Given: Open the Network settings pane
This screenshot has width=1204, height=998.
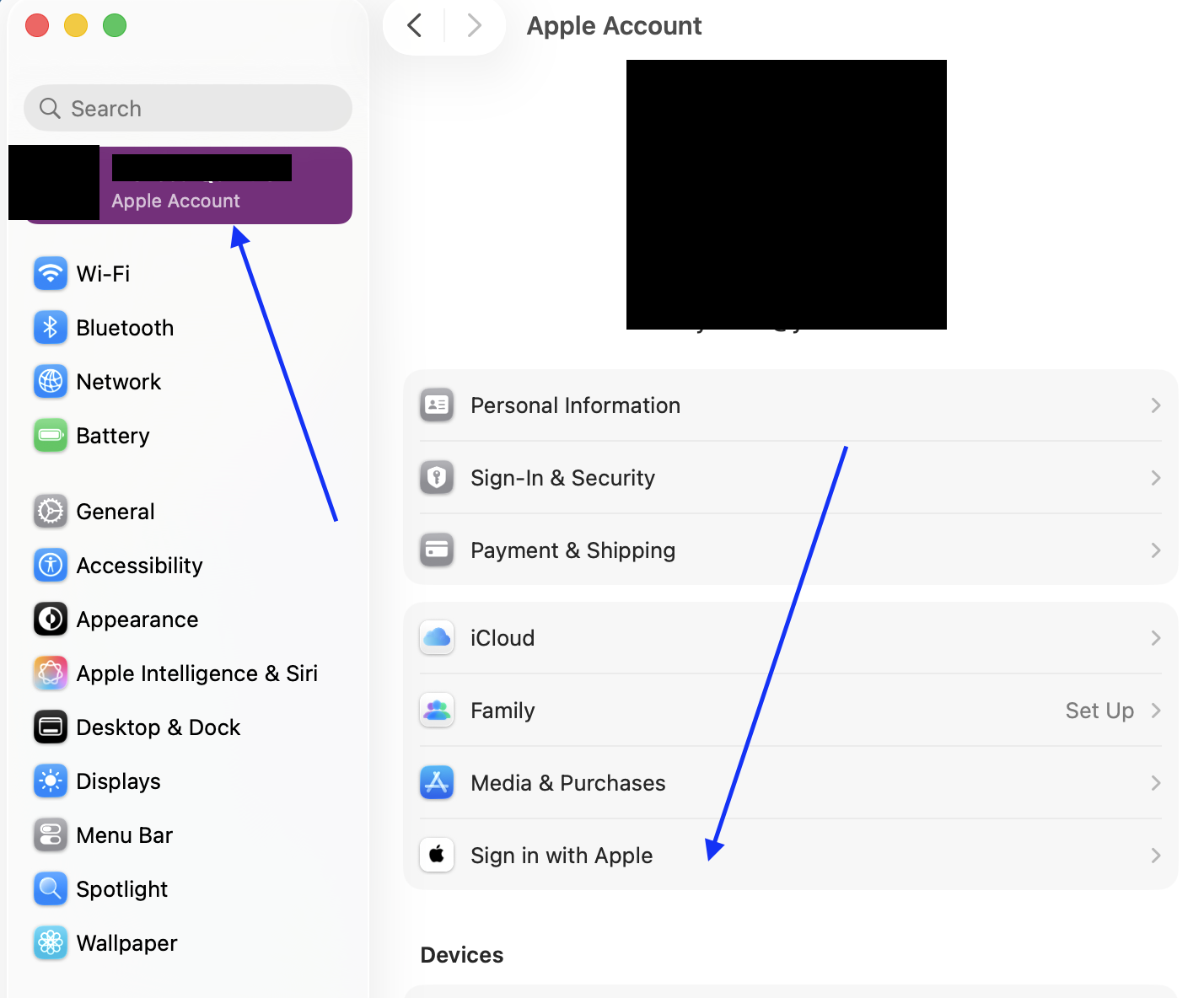Looking at the screenshot, I should click(188, 382).
